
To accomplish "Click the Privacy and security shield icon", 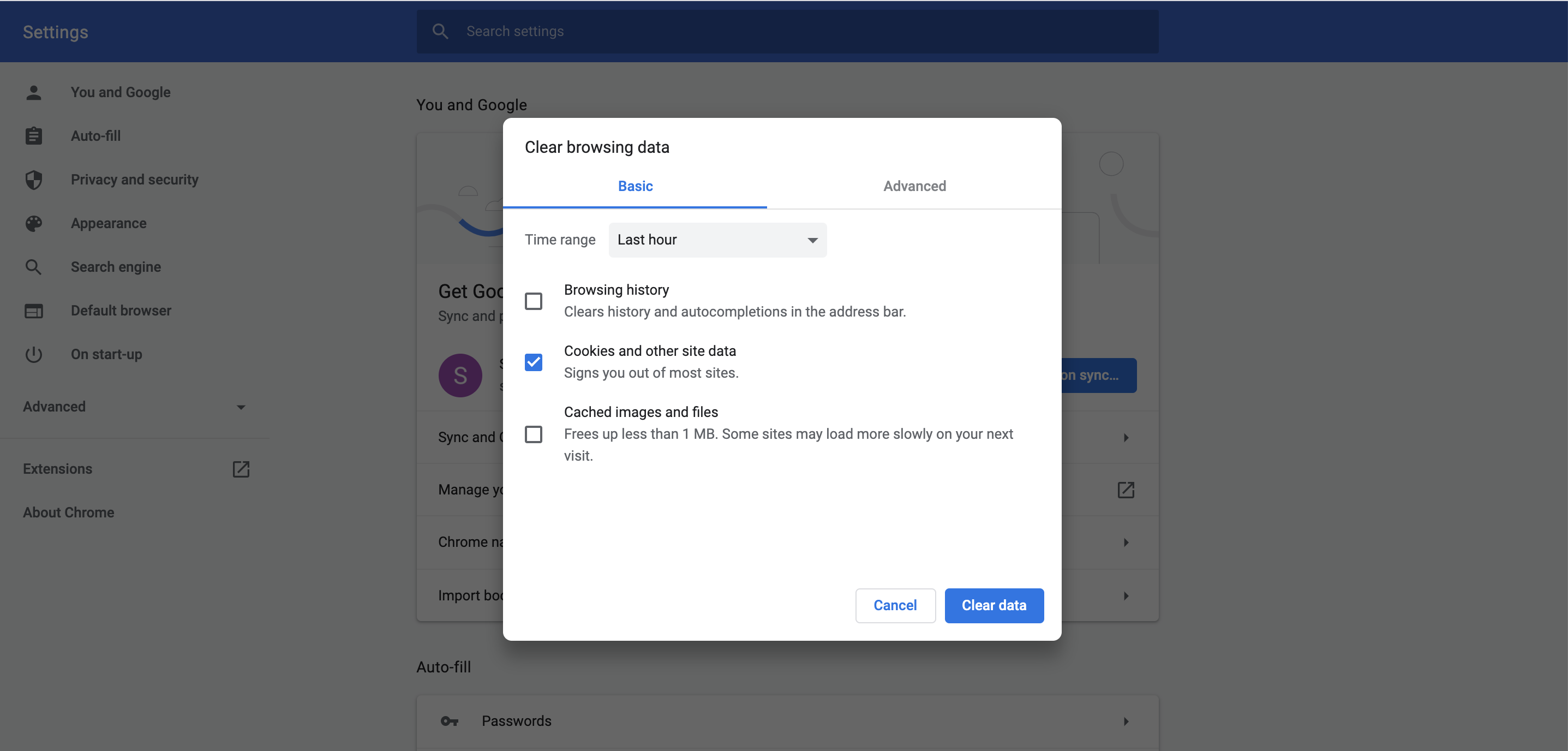I will [33, 180].
